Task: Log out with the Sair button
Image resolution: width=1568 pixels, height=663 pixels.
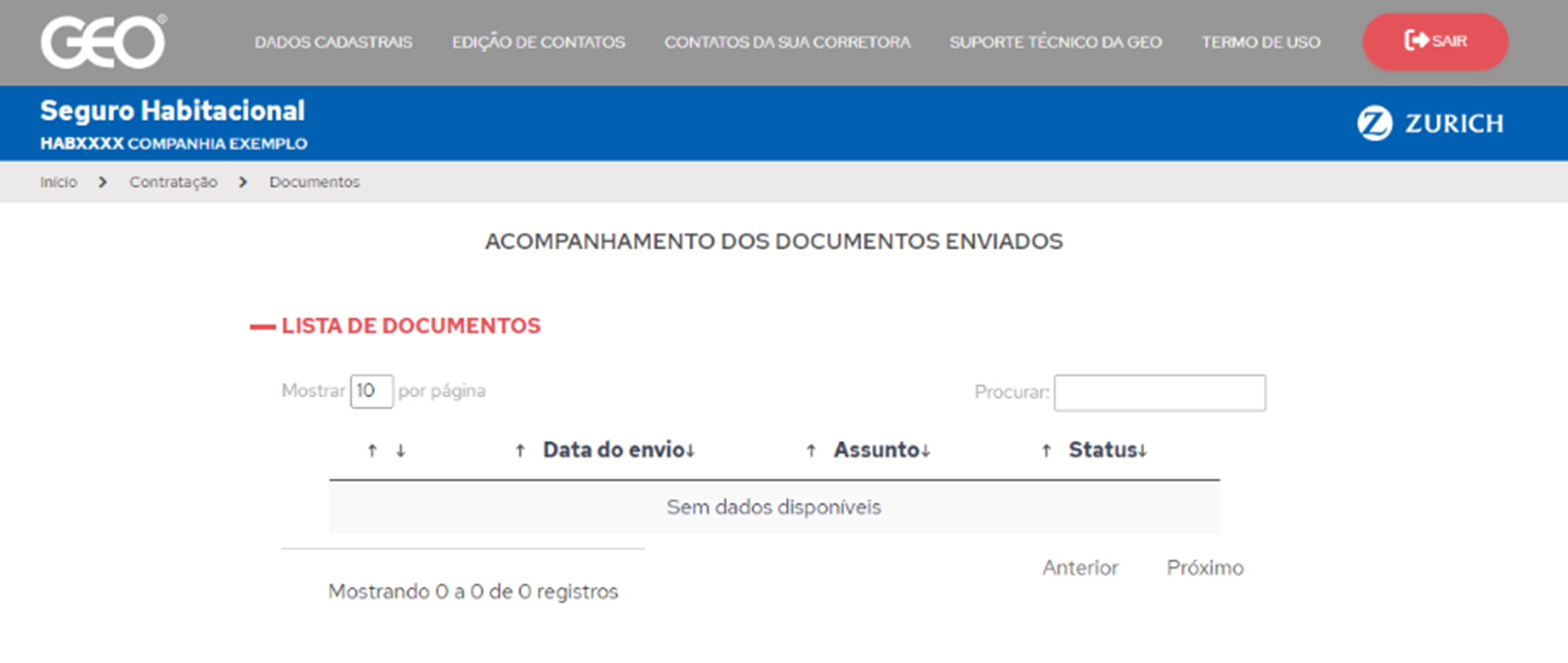Action: click(1435, 41)
